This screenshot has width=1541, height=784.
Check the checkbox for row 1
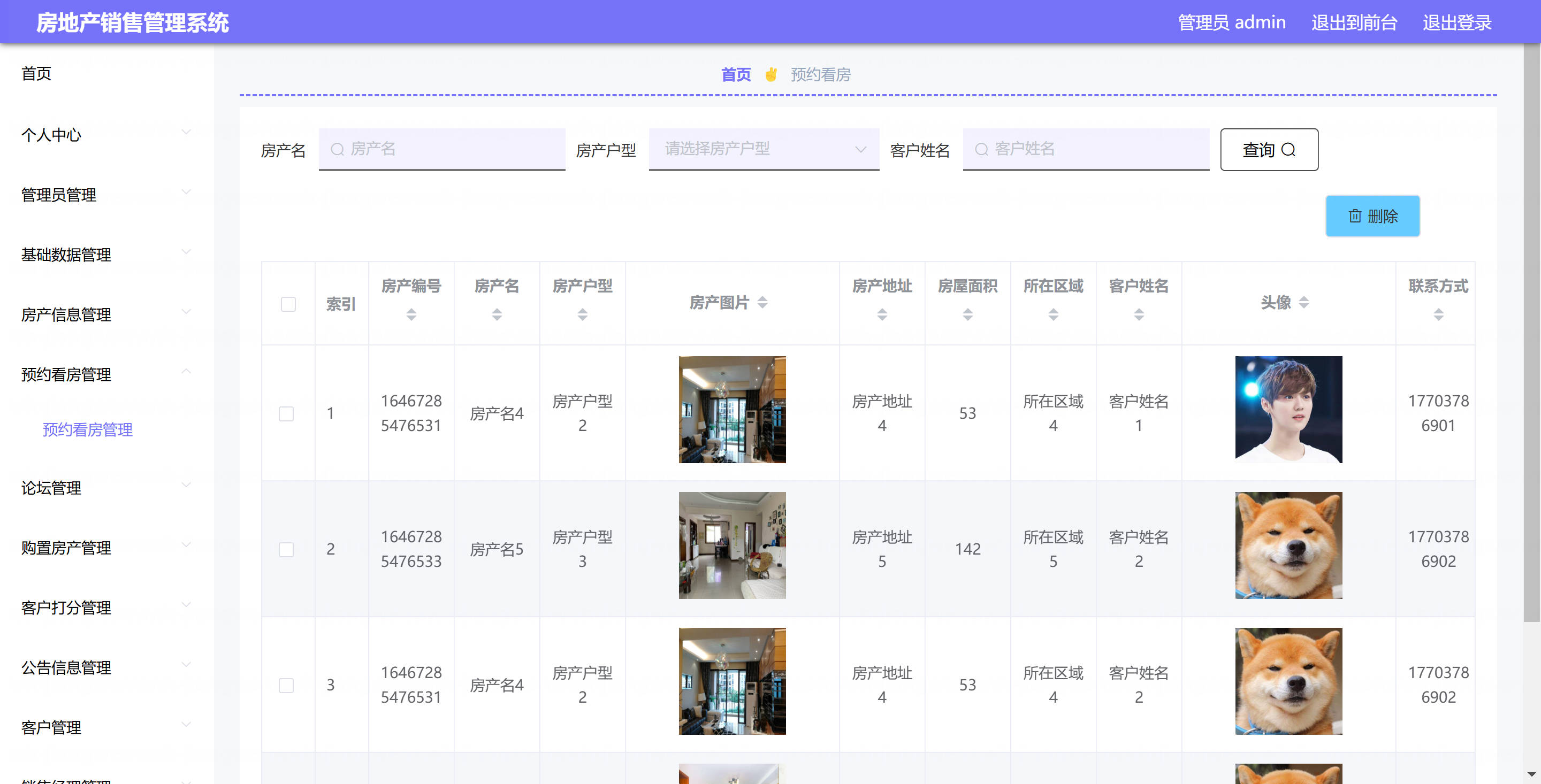coord(287,414)
